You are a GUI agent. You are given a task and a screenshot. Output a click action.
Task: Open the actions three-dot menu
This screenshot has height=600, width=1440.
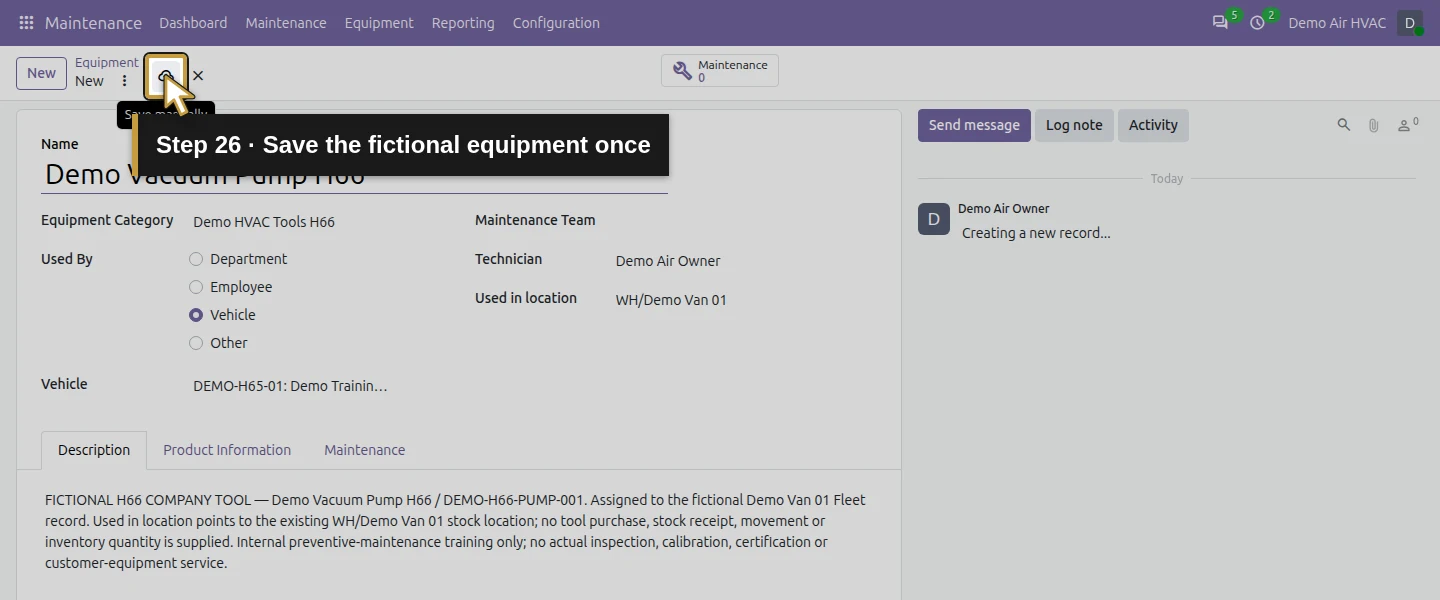coord(124,81)
